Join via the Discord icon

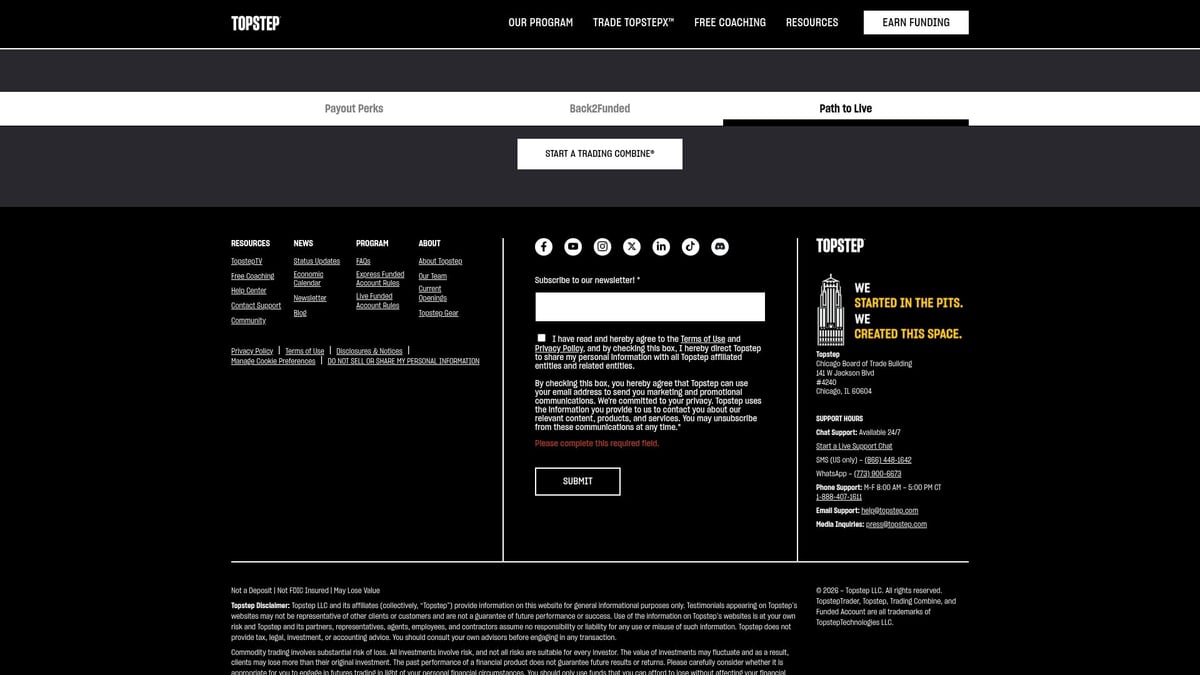pos(720,247)
